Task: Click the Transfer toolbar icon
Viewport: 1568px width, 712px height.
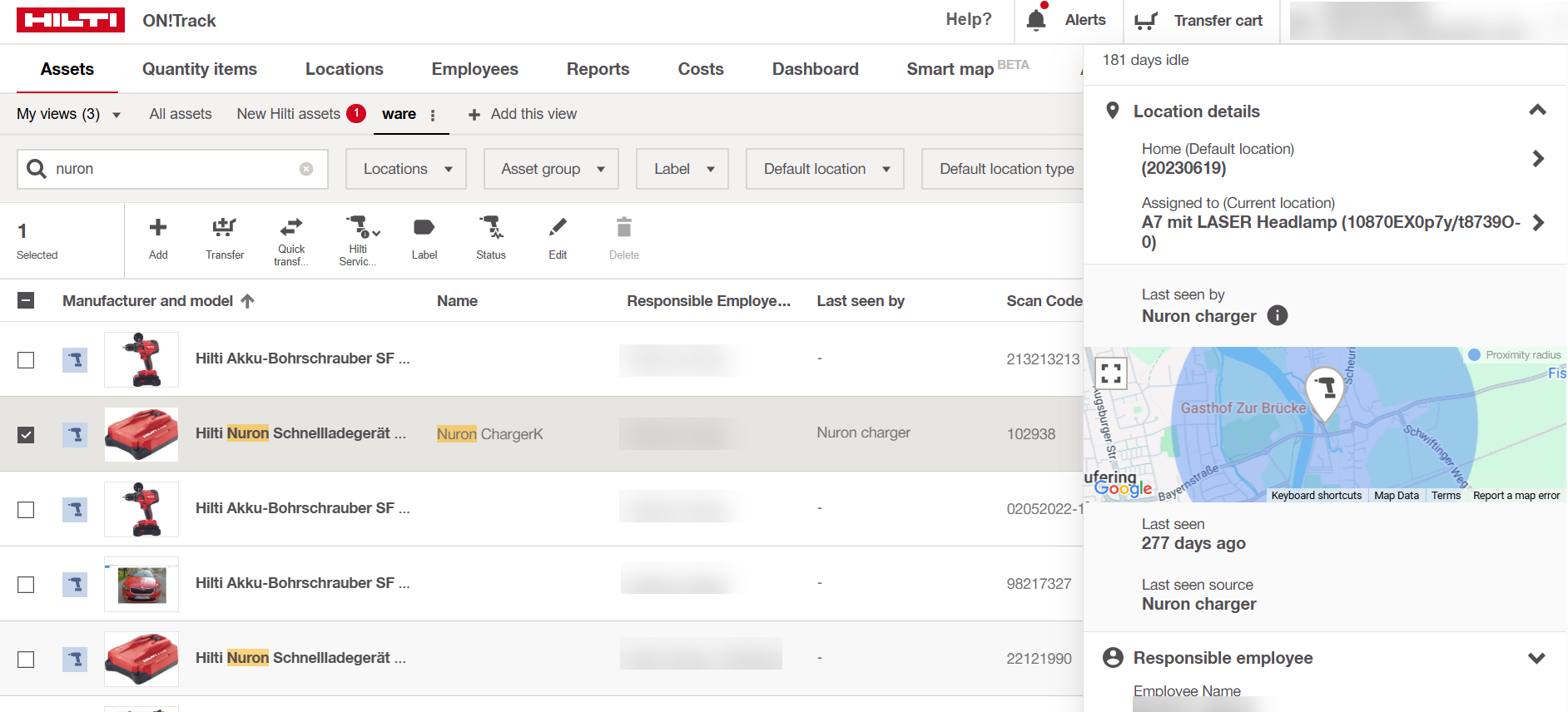Action: 224,228
